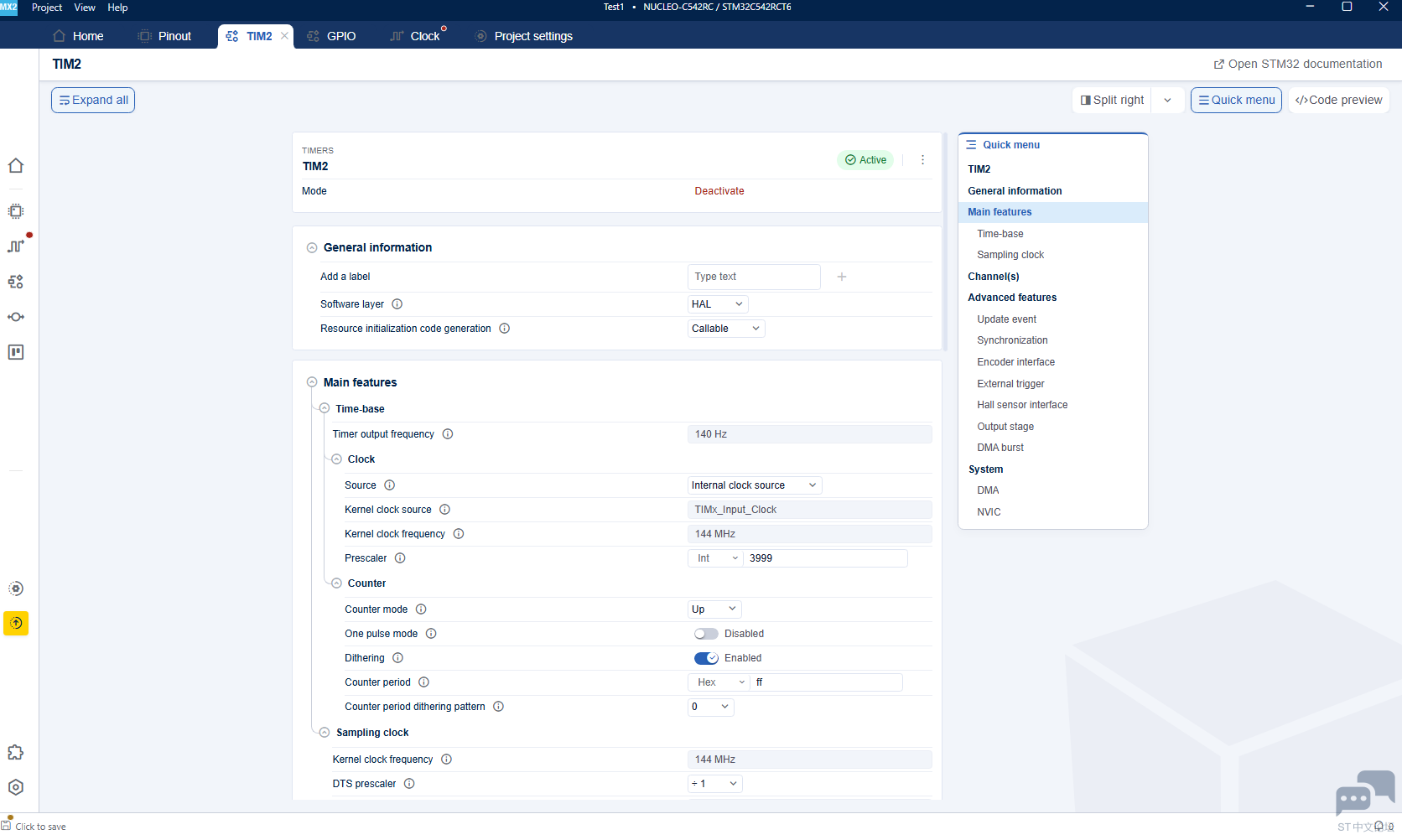Viewport: 1402px width, 840px height.
Task: Open the chat bubble assistant icon
Action: click(x=1364, y=793)
